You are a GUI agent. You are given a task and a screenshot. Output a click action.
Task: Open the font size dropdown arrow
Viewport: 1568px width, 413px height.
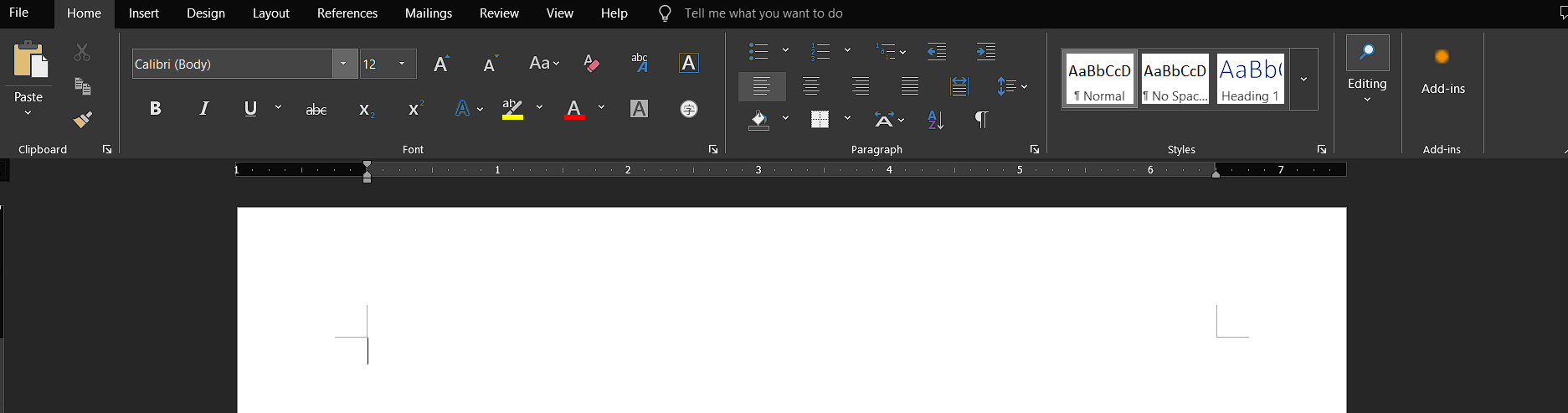[x=402, y=64]
